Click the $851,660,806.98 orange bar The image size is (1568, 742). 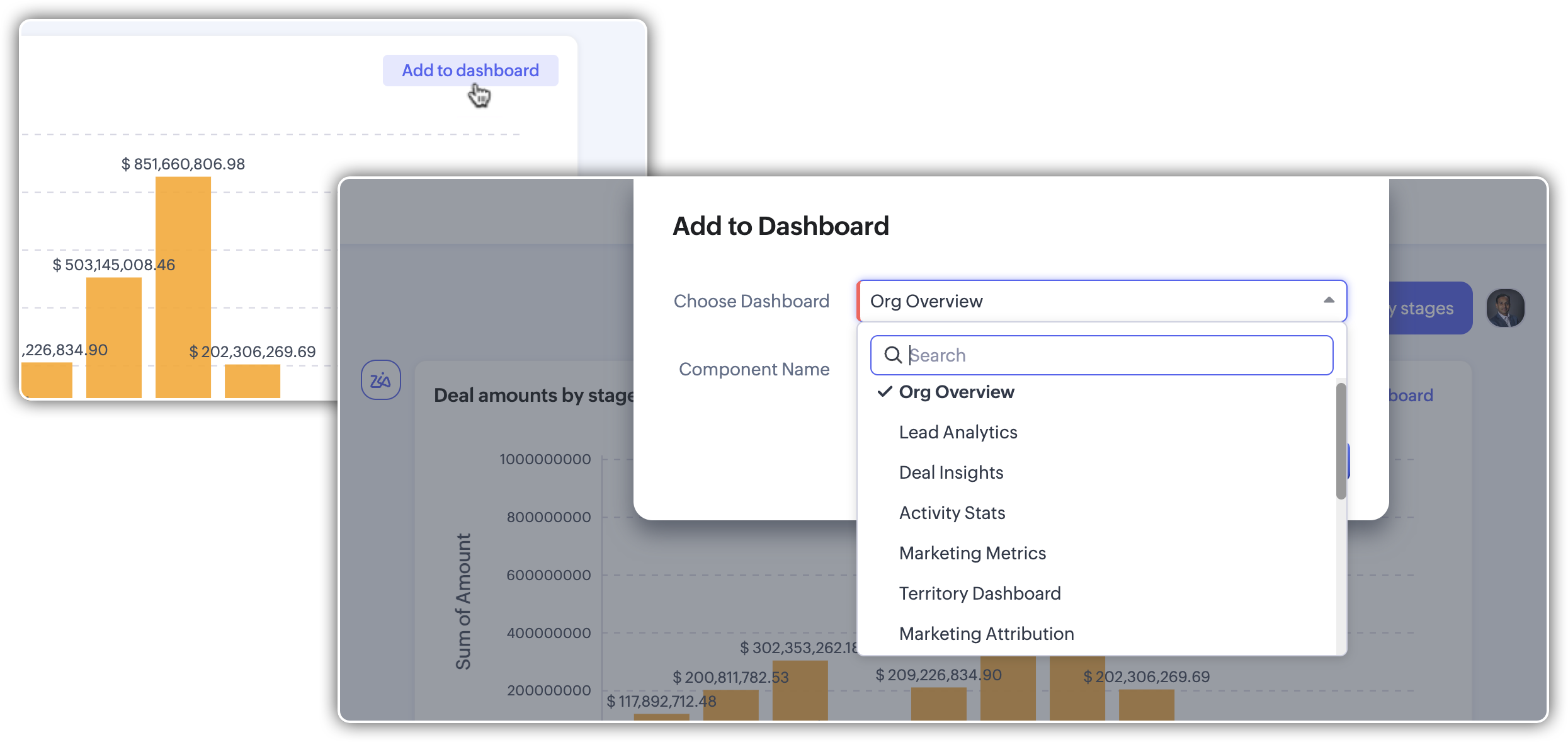tap(183, 287)
